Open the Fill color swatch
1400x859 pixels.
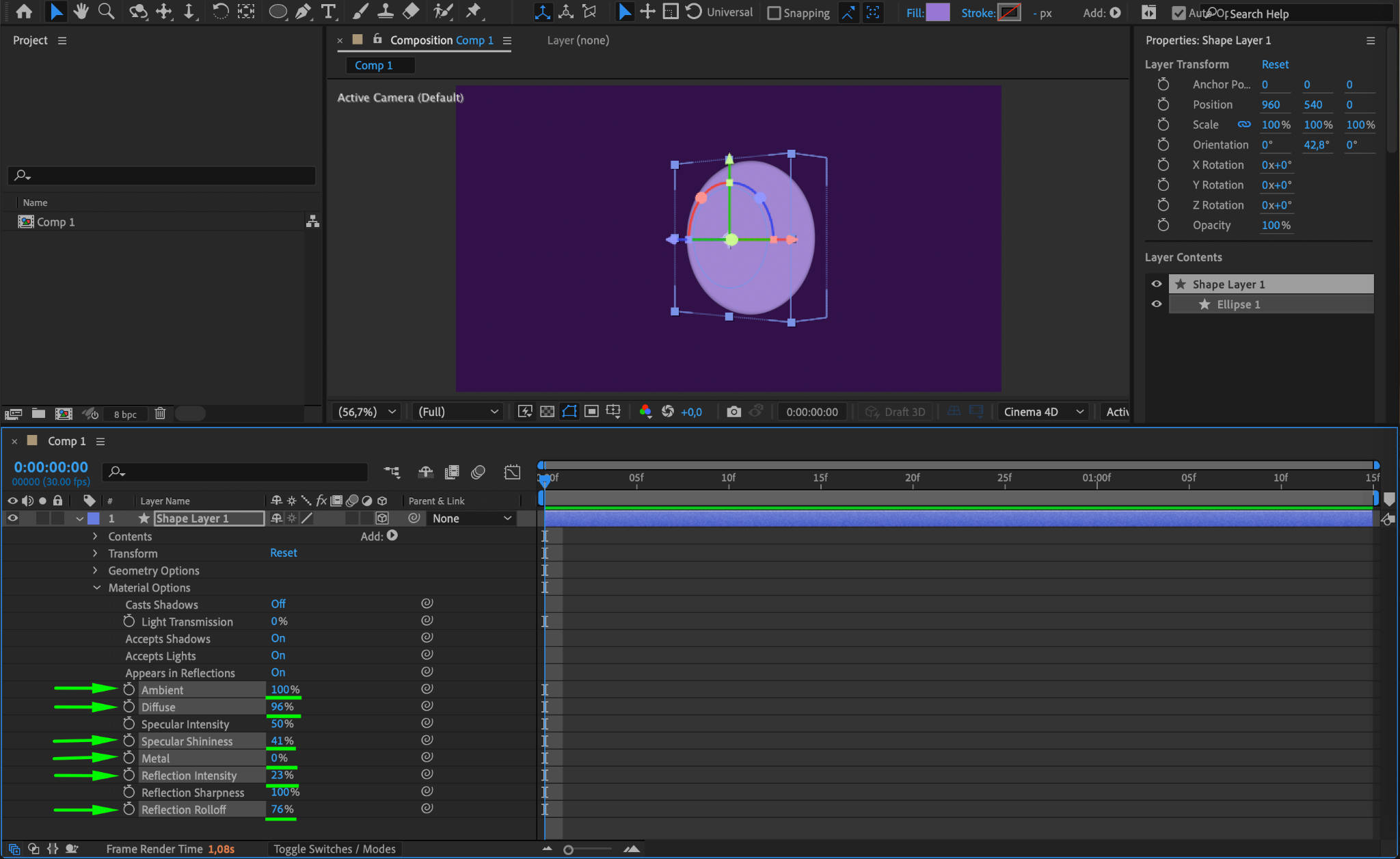coord(937,12)
